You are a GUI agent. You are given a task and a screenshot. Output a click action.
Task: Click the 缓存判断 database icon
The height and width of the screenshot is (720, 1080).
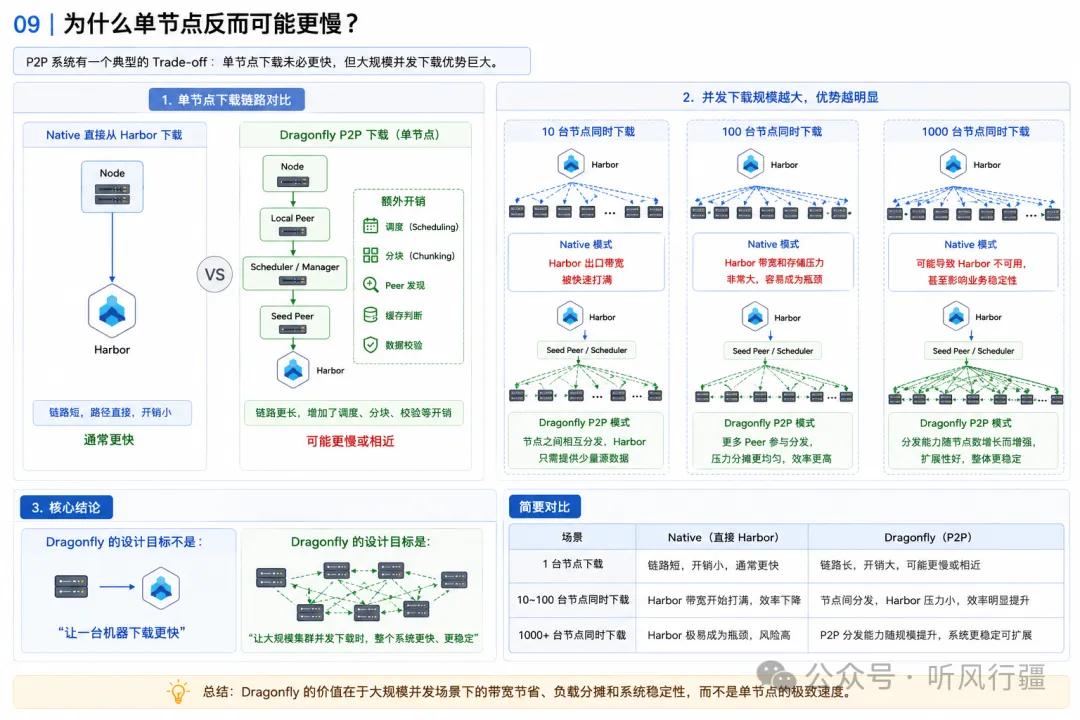[x=371, y=315]
